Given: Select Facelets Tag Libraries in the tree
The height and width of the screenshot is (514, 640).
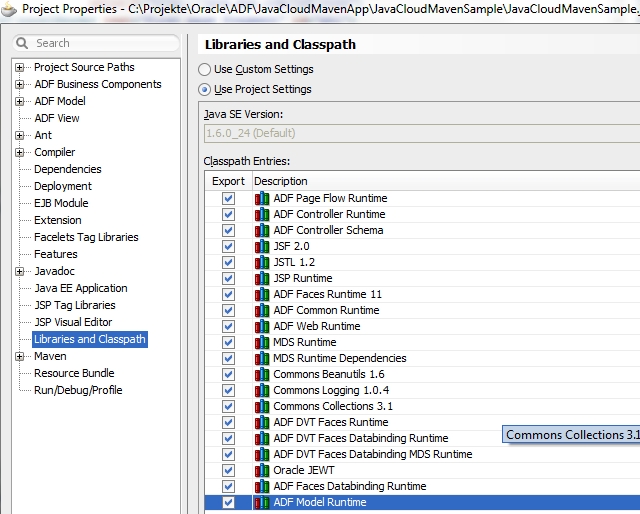Looking at the screenshot, I should coord(86,237).
